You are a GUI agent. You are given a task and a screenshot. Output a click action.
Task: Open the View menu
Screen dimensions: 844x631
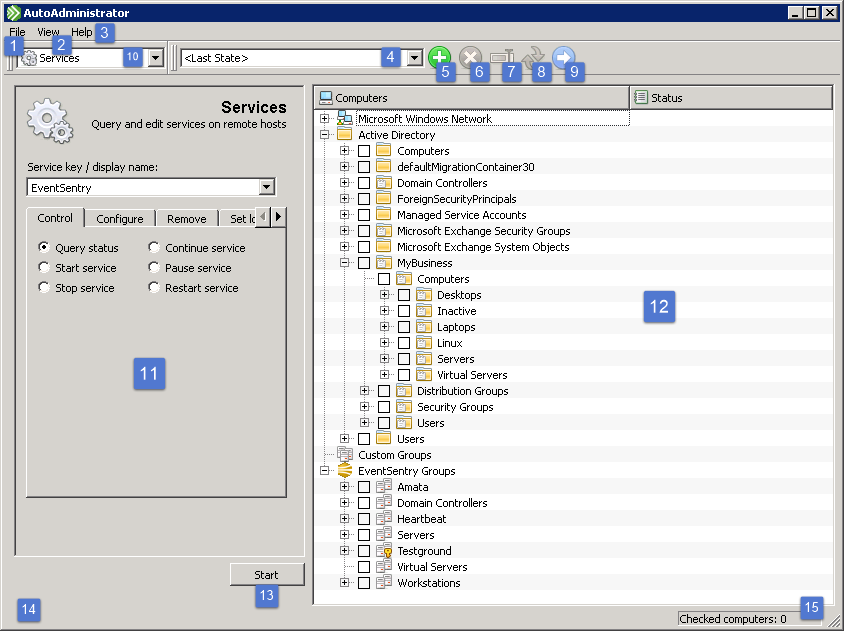48,32
